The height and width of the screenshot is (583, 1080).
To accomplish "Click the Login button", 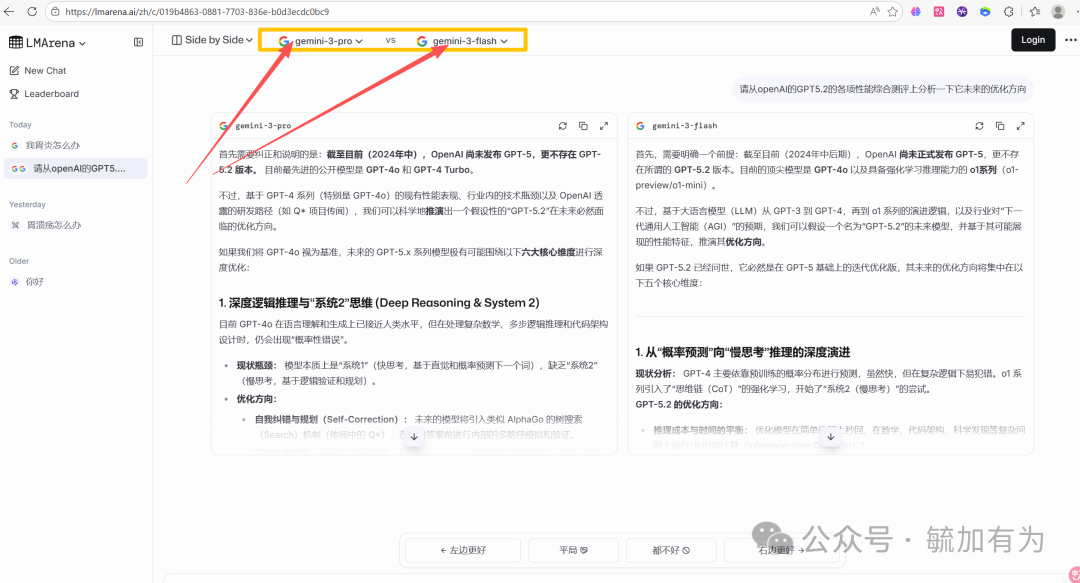I will coord(1033,39).
